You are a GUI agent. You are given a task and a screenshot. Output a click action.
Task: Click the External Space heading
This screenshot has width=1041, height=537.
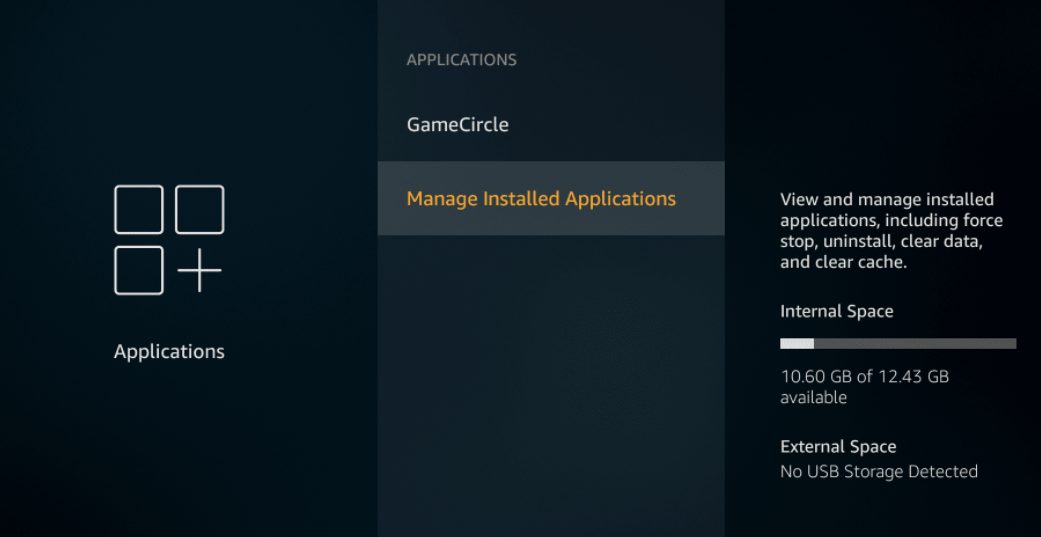coord(838,447)
